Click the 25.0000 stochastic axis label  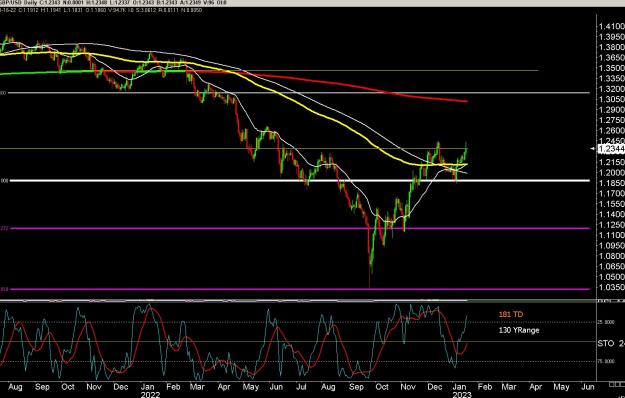point(606,322)
